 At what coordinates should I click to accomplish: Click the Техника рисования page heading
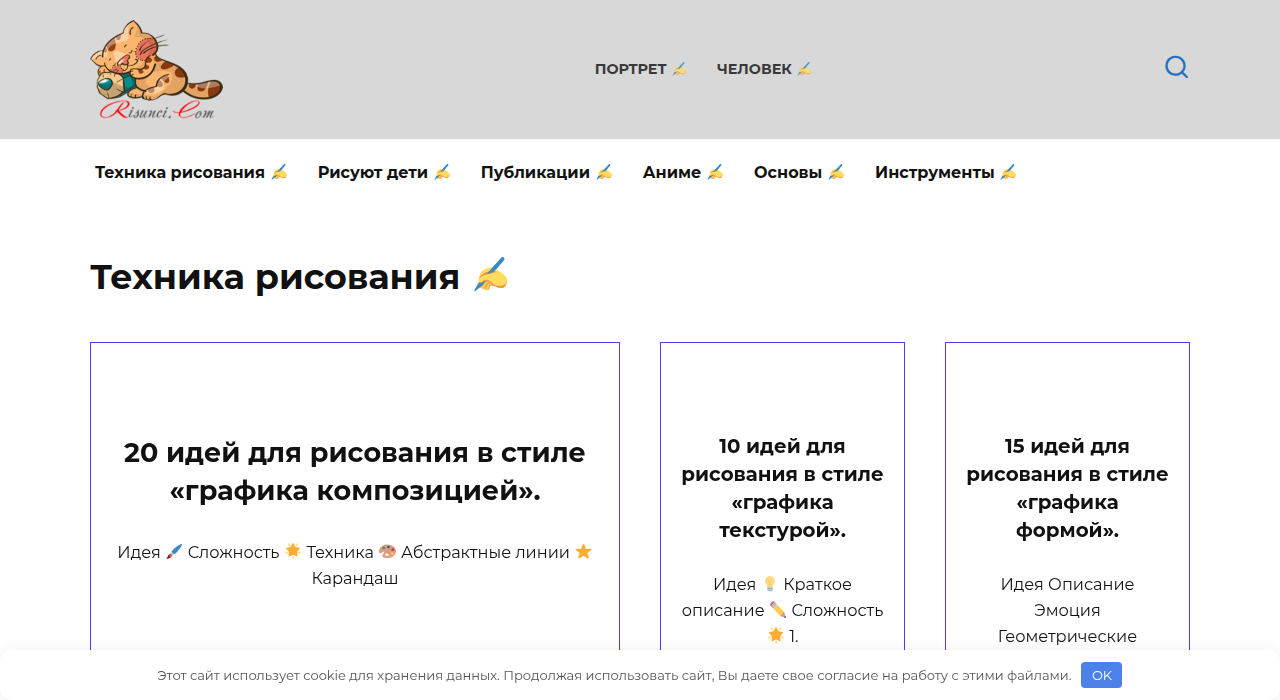click(299, 277)
